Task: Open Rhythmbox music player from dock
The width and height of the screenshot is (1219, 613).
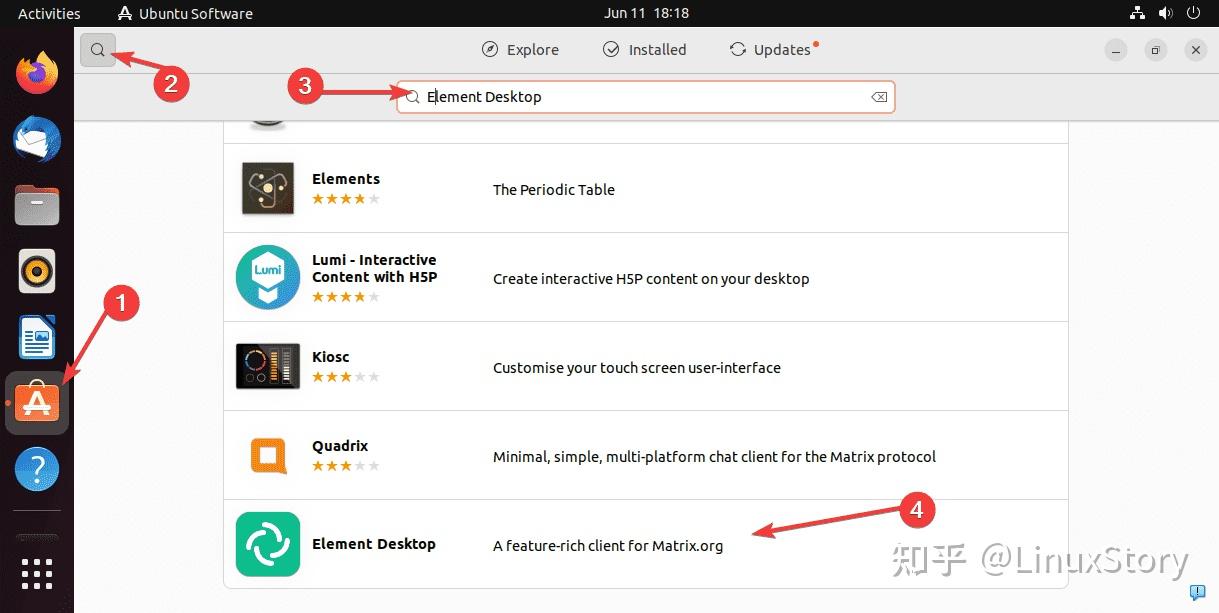Action: pyautogui.click(x=37, y=271)
